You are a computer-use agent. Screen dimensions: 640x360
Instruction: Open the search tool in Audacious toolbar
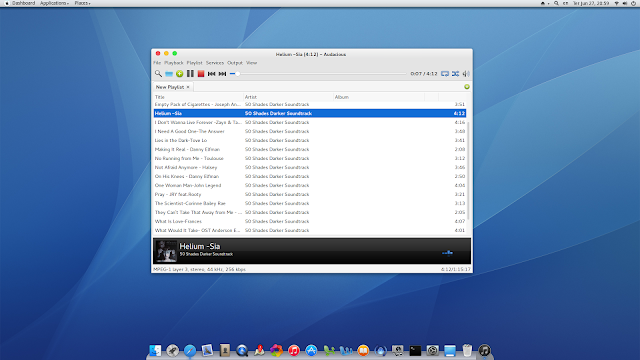click(x=158, y=74)
